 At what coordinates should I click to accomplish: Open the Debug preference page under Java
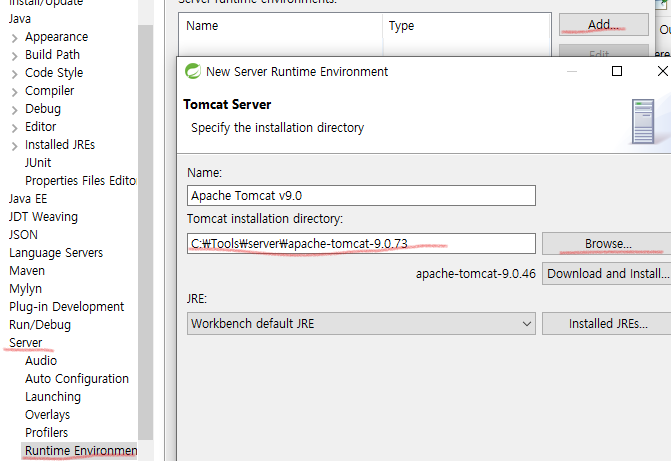pos(43,109)
